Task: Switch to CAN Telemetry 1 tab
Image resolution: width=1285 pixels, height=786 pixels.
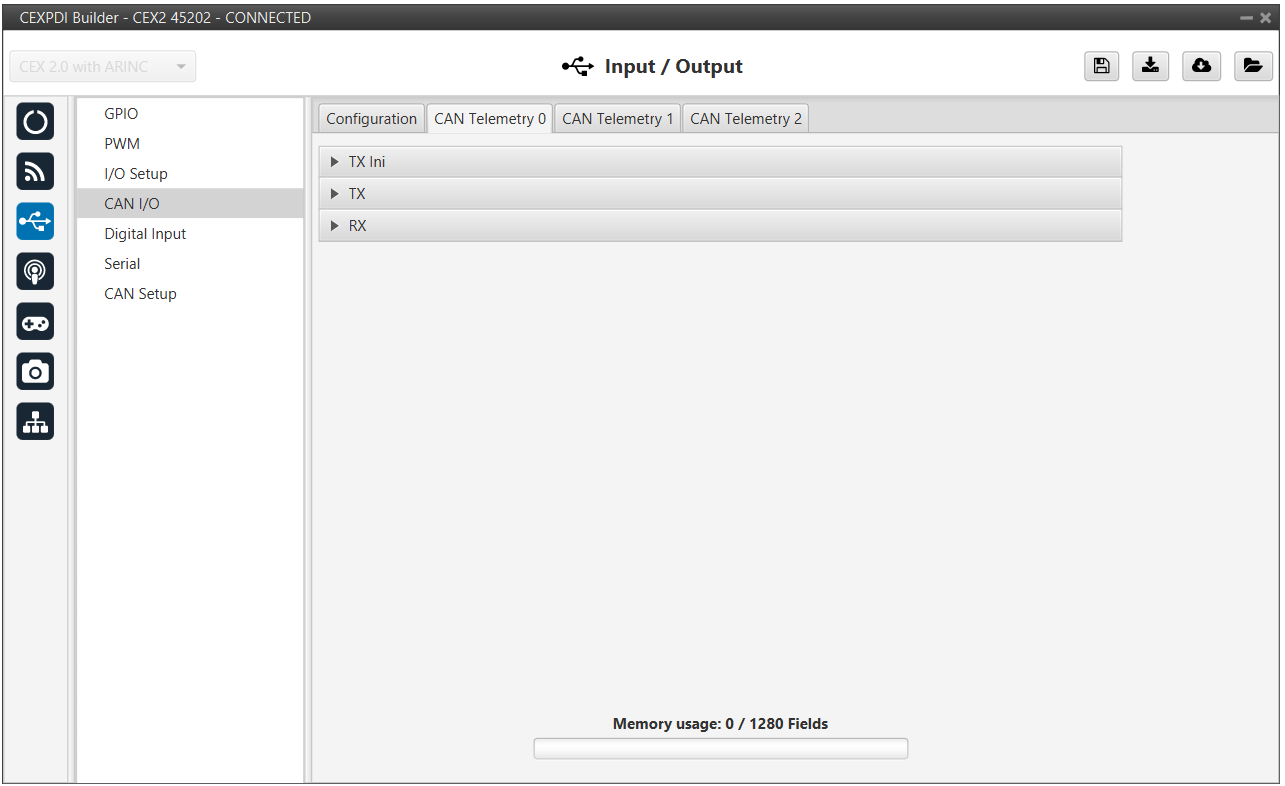Action: (x=617, y=119)
